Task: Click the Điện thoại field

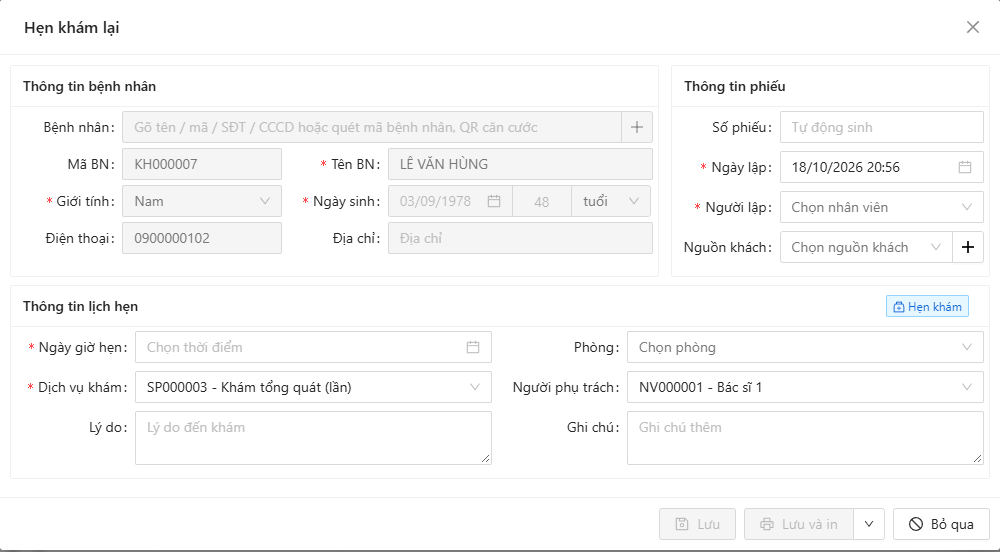Action: 202,238
